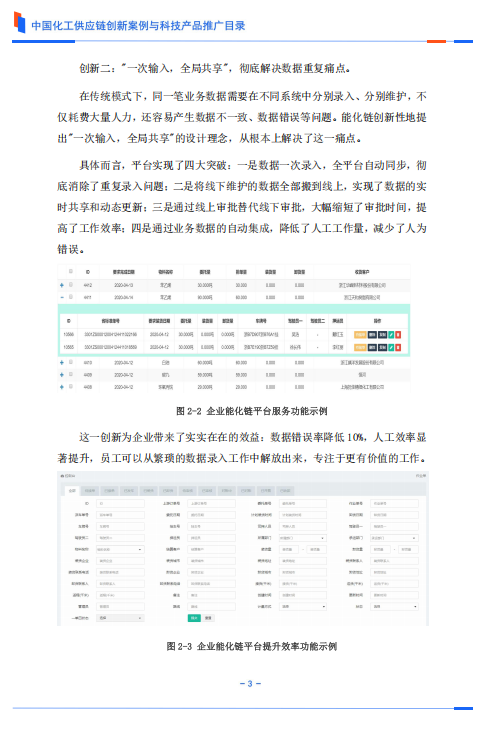Viewport: 498px width, 733px height.
Task: Click red delete icon in sub-row 10566
Action: (x=398, y=334)
